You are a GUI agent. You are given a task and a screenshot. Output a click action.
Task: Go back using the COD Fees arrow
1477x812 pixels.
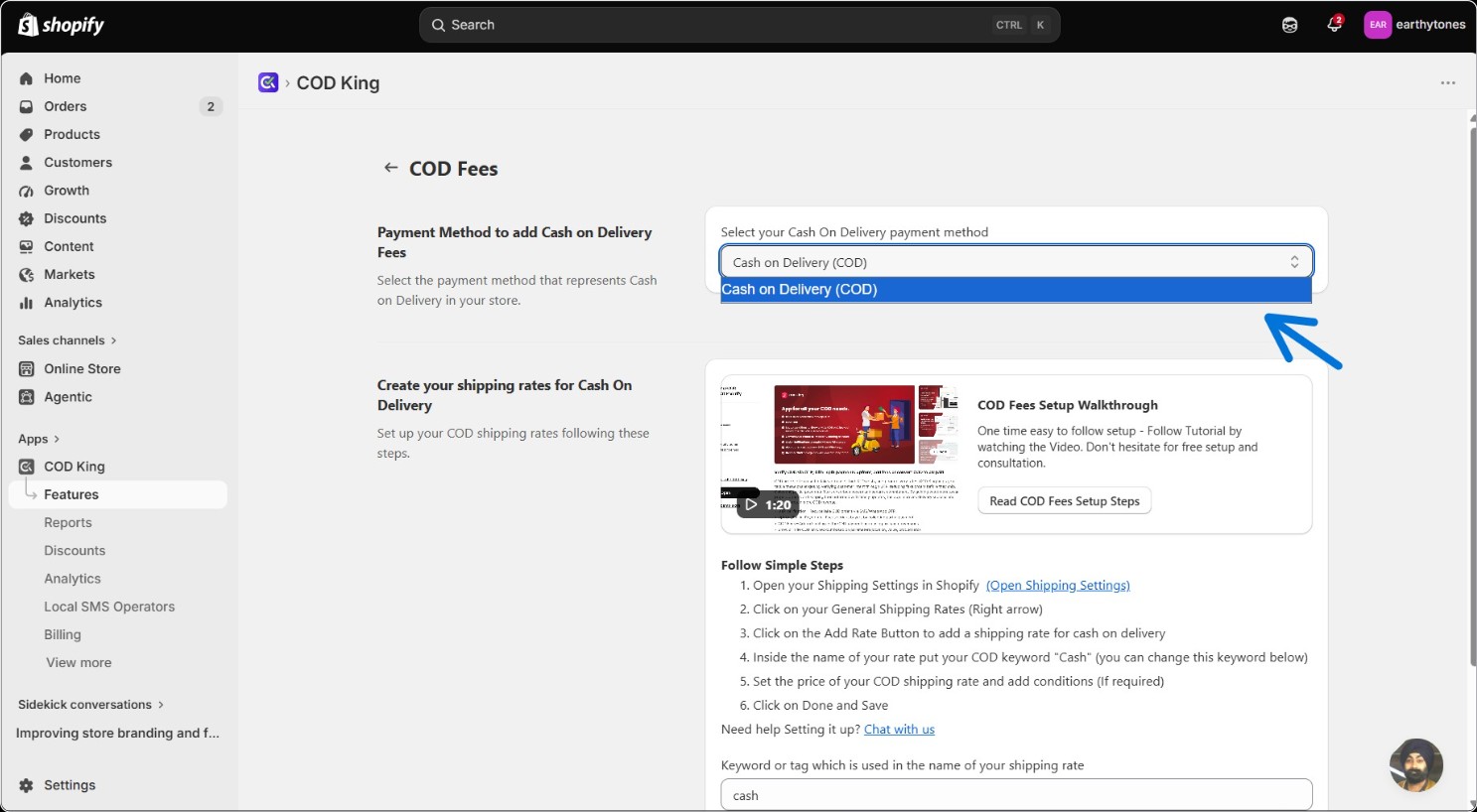click(x=391, y=168)
